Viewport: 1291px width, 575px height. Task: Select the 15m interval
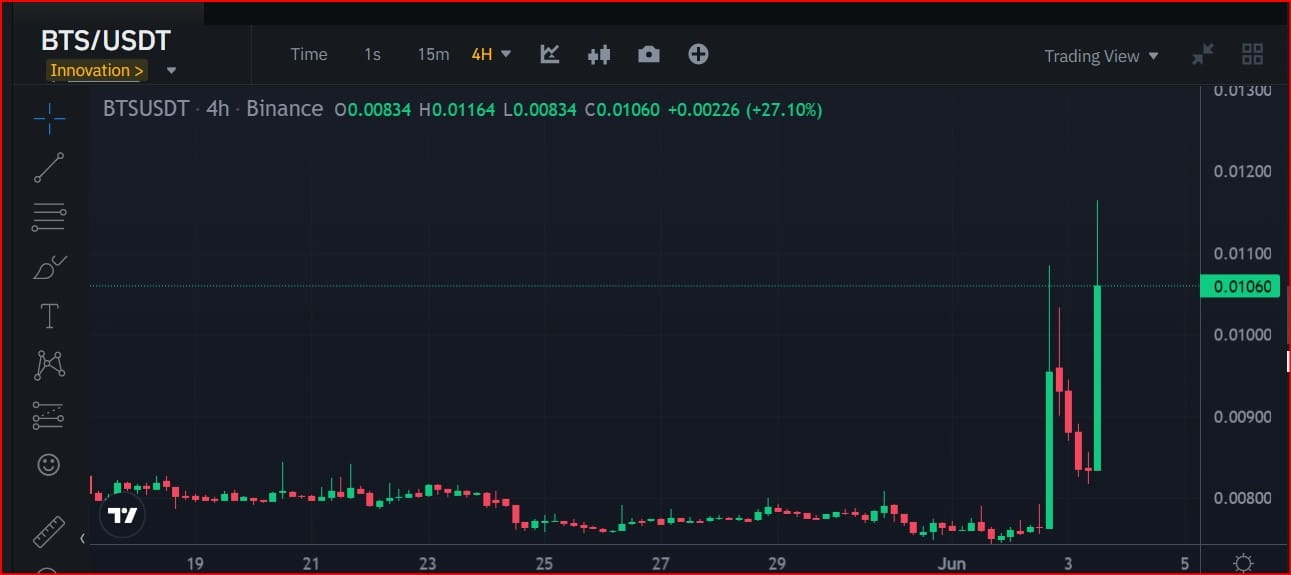click(x=433, y=54)
